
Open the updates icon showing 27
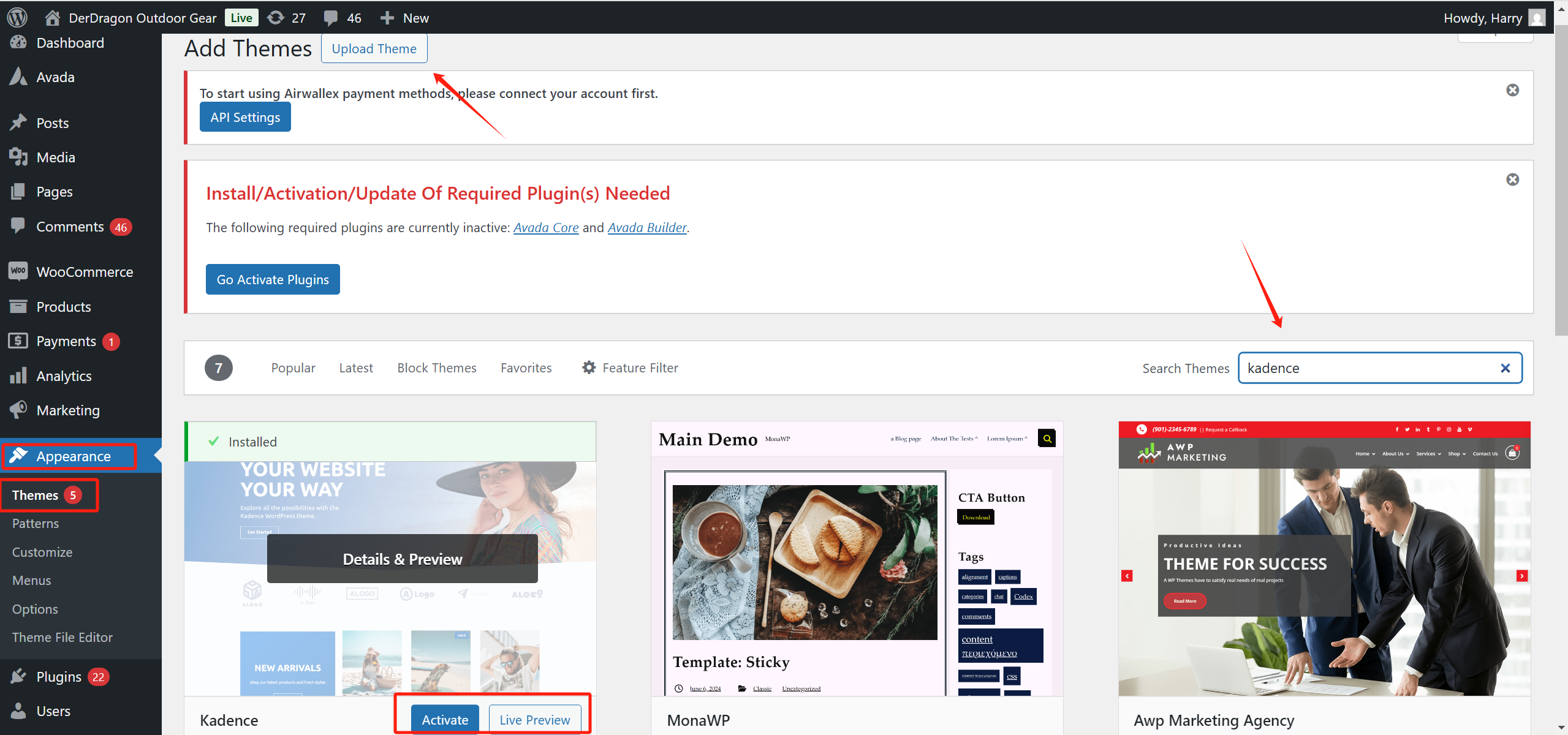coord(277,17)
